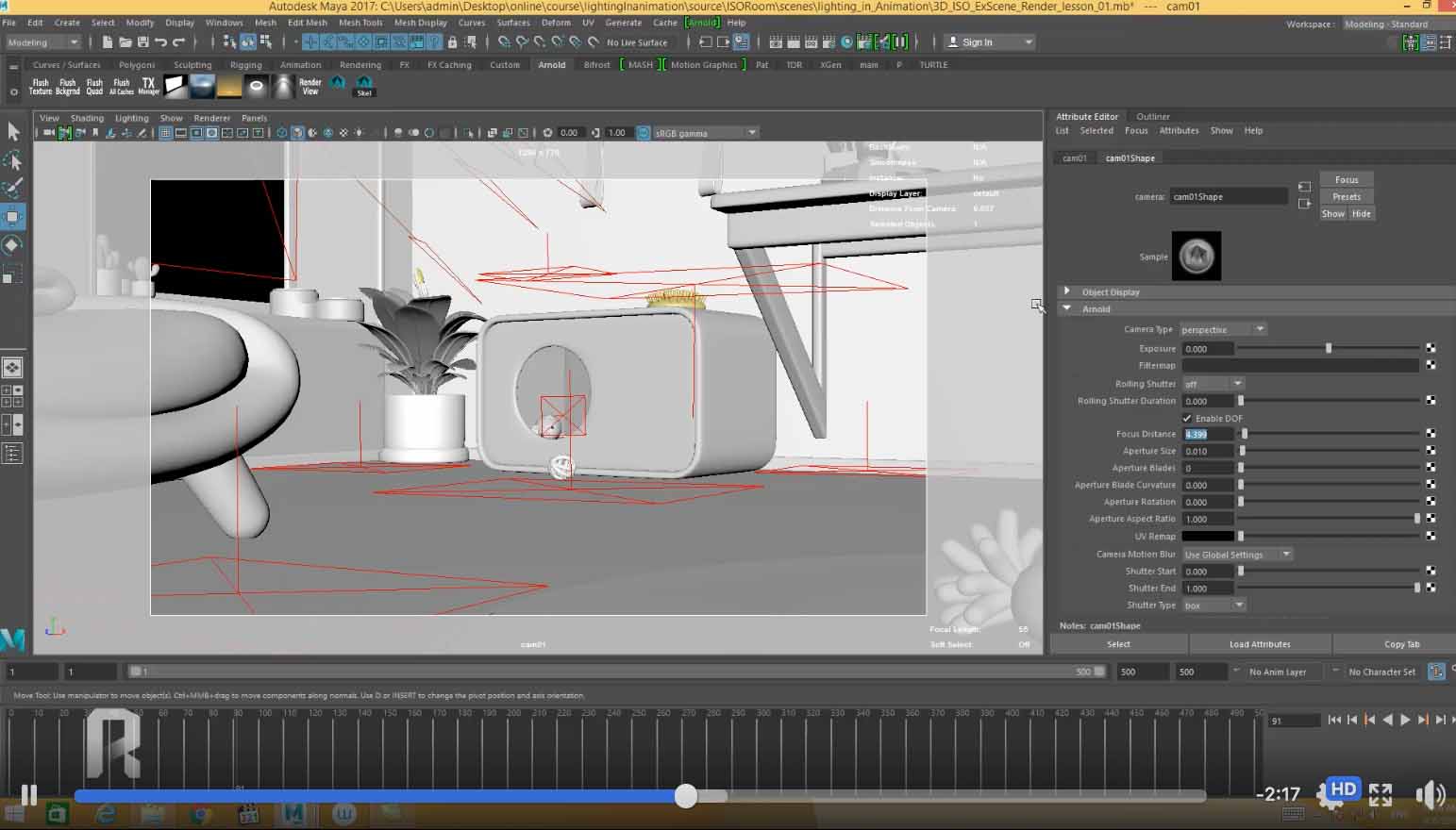Select the Move tool in left toolbox
Image resolution: width=1456 pixels, height=830 pixels.
point(12,217)
